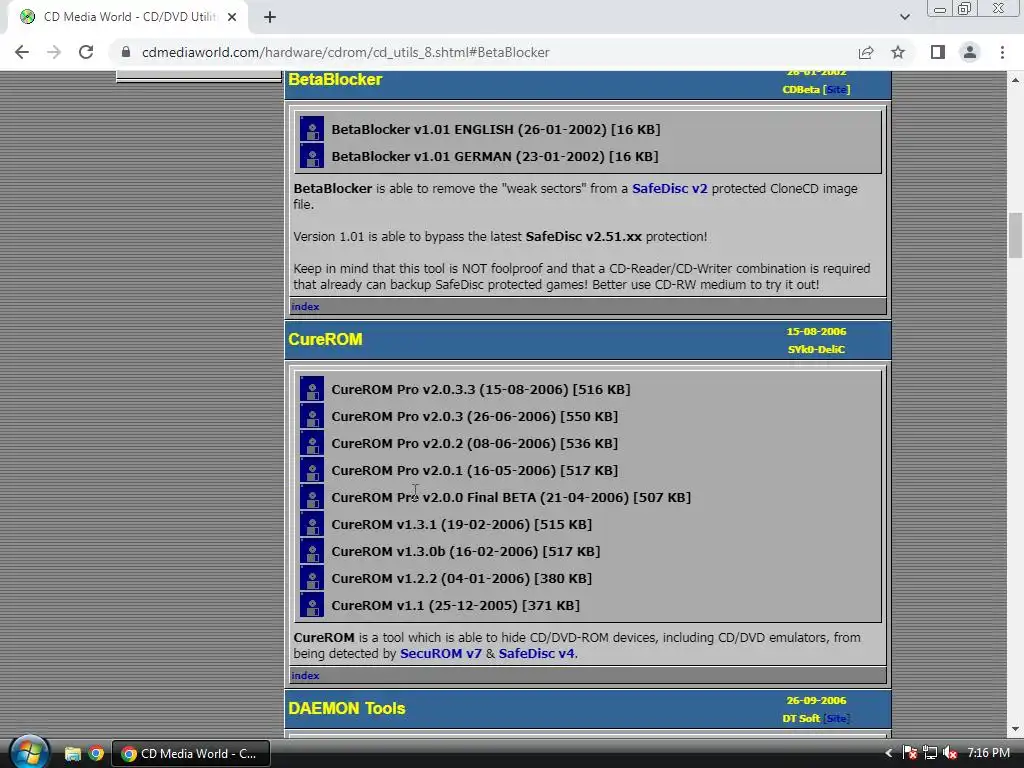Click the CDBeta Site link
Image resolution: width=1024 pixels, height=768 pixels.
(836, 89)
